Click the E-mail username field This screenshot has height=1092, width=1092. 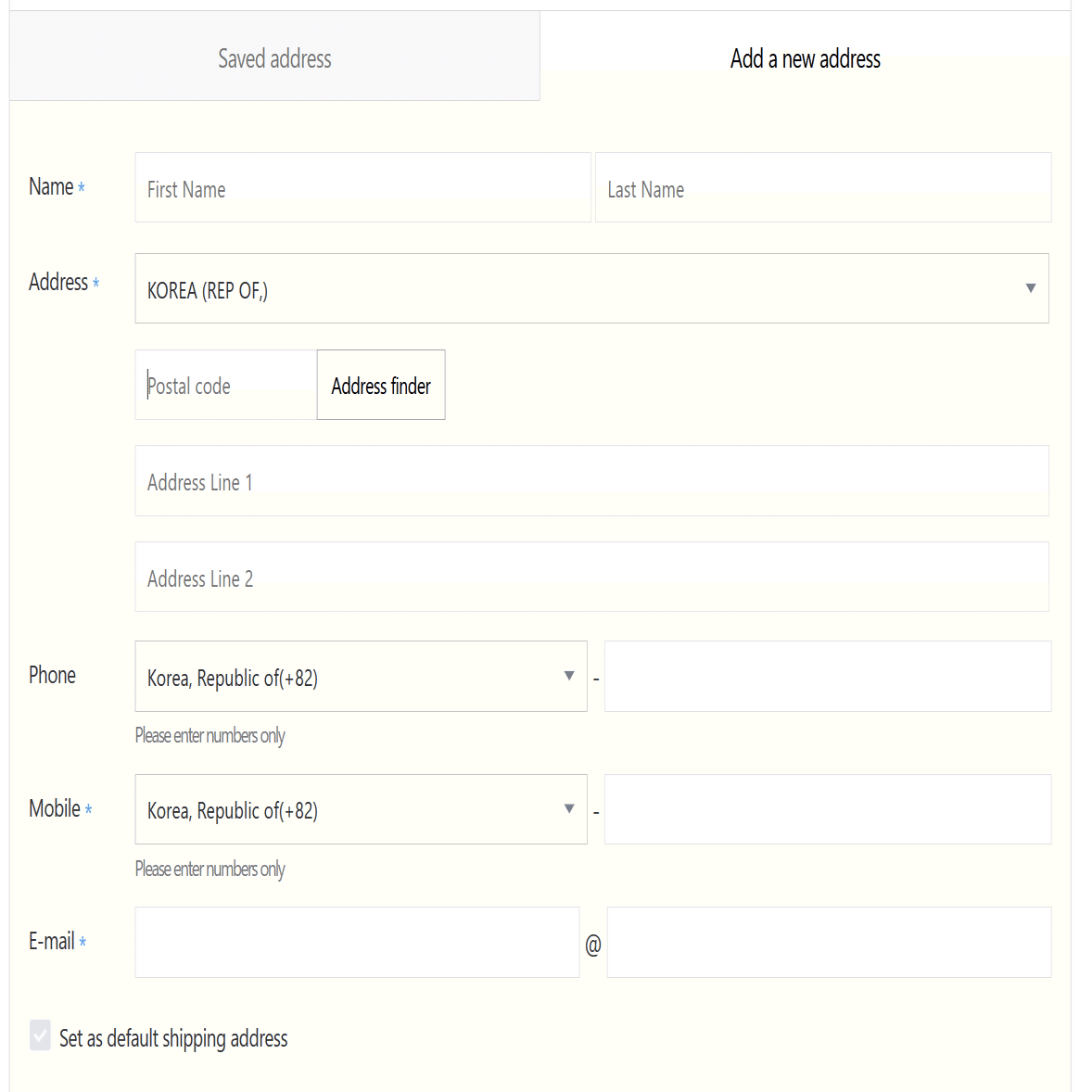pyautogui.click(x=357, y=942)
